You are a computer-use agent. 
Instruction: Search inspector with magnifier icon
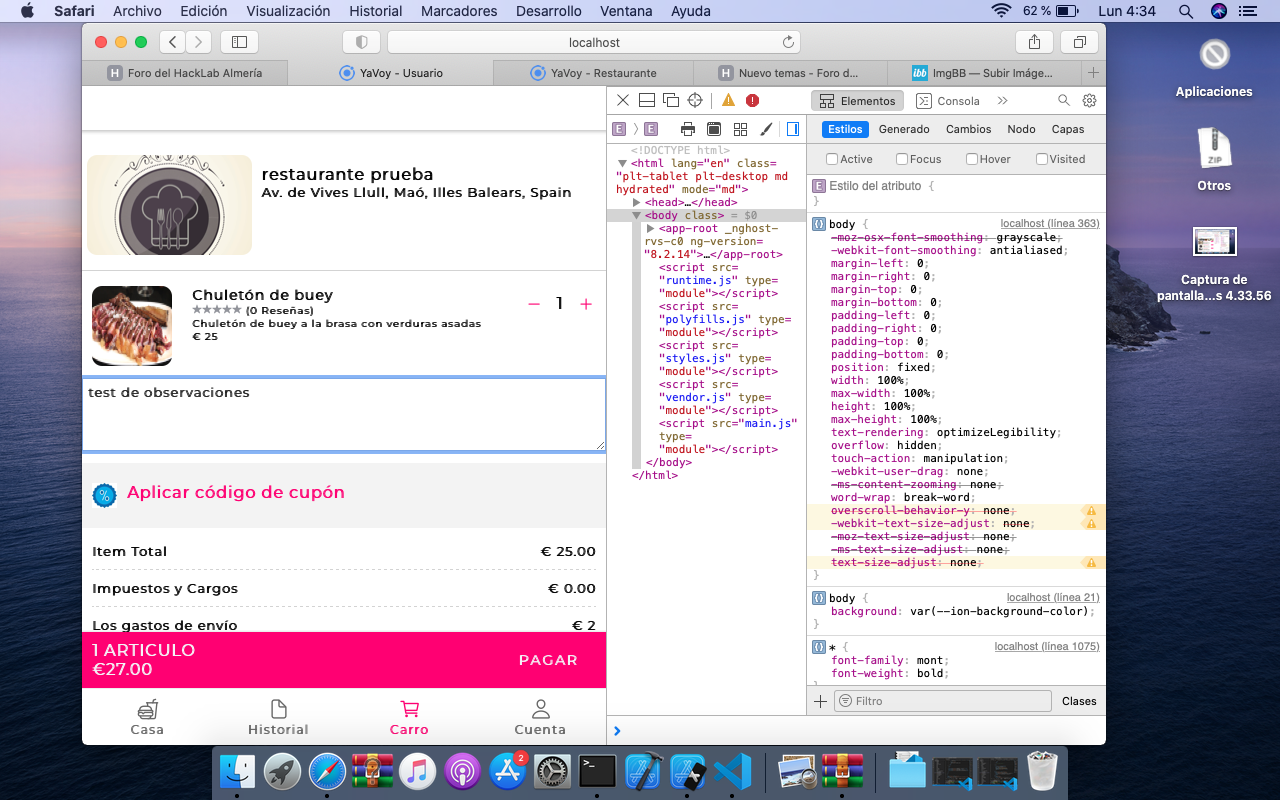coord(1064,100)
